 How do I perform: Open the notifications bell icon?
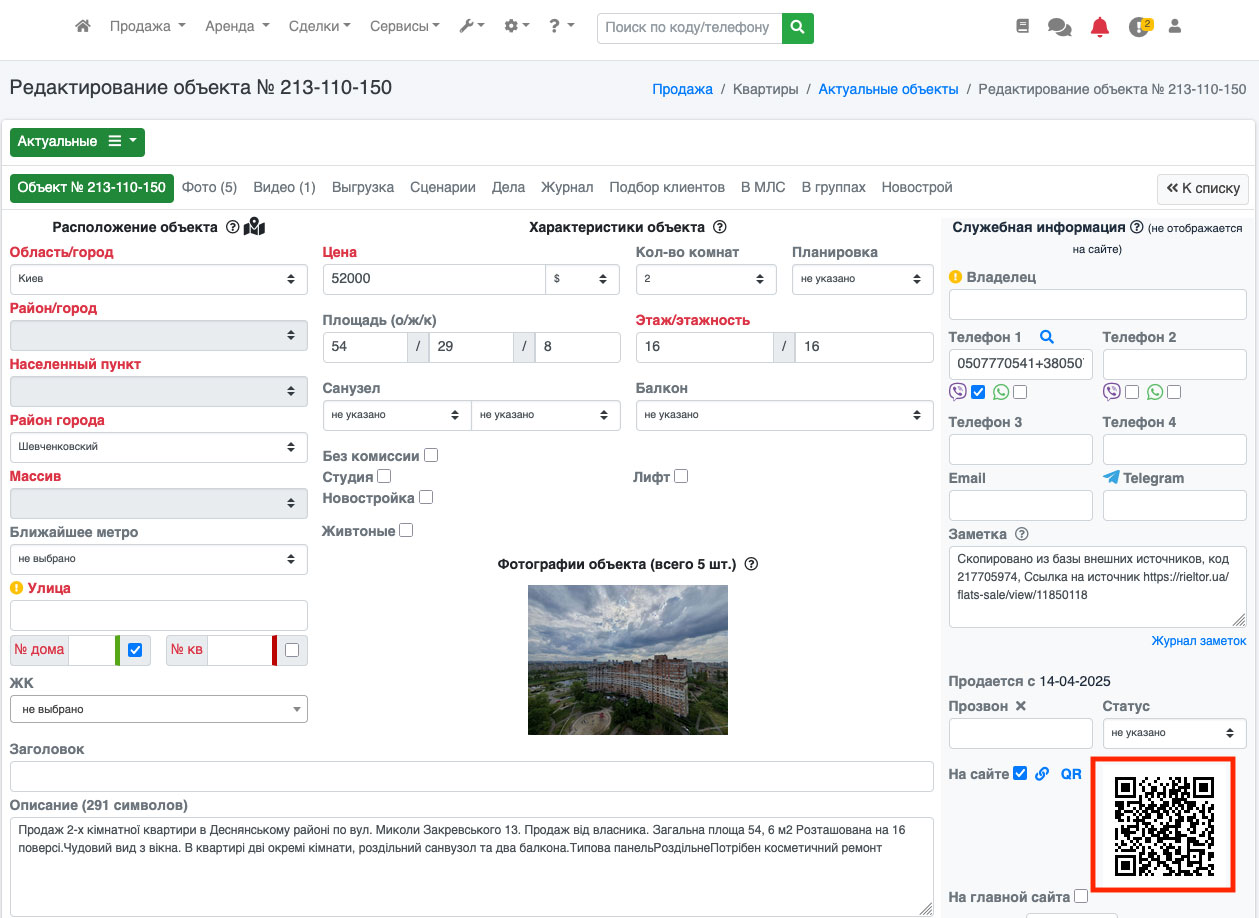[1099, 27]
